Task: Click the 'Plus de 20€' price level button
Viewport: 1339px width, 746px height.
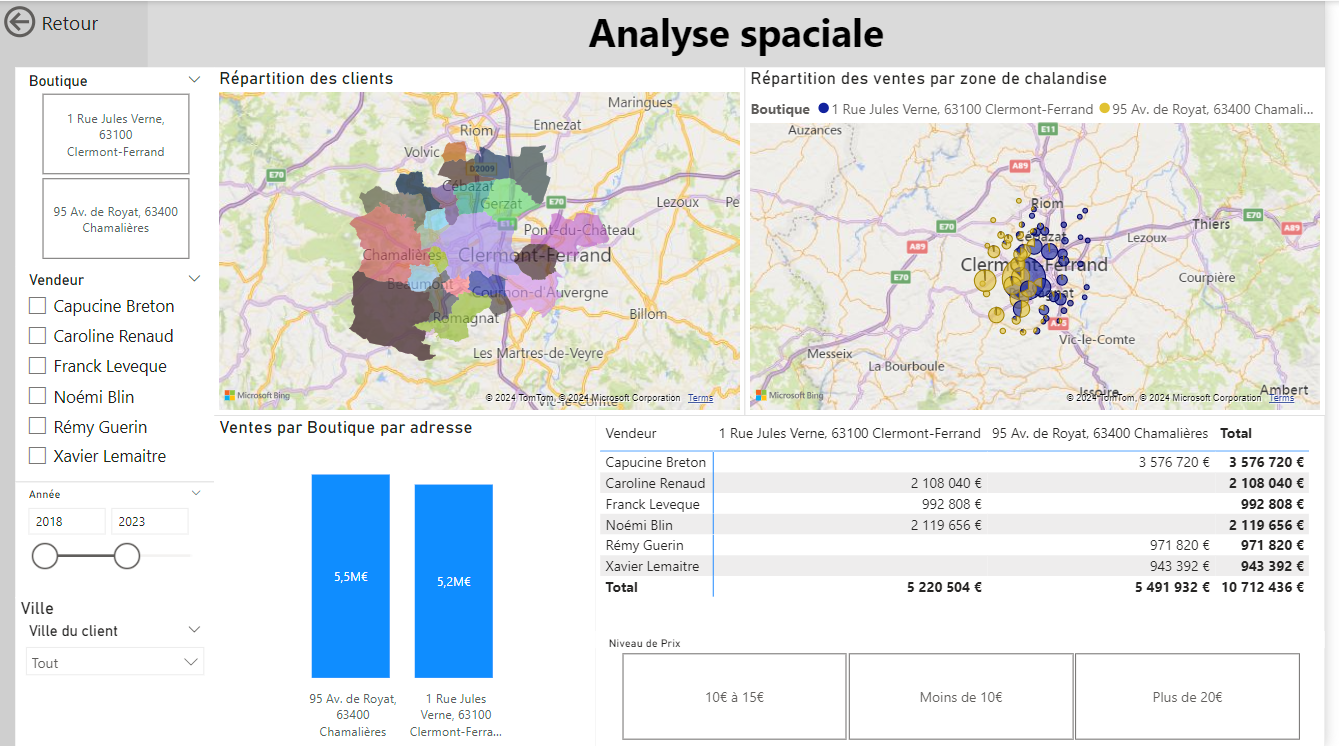Action: (x=1186, y=696)
